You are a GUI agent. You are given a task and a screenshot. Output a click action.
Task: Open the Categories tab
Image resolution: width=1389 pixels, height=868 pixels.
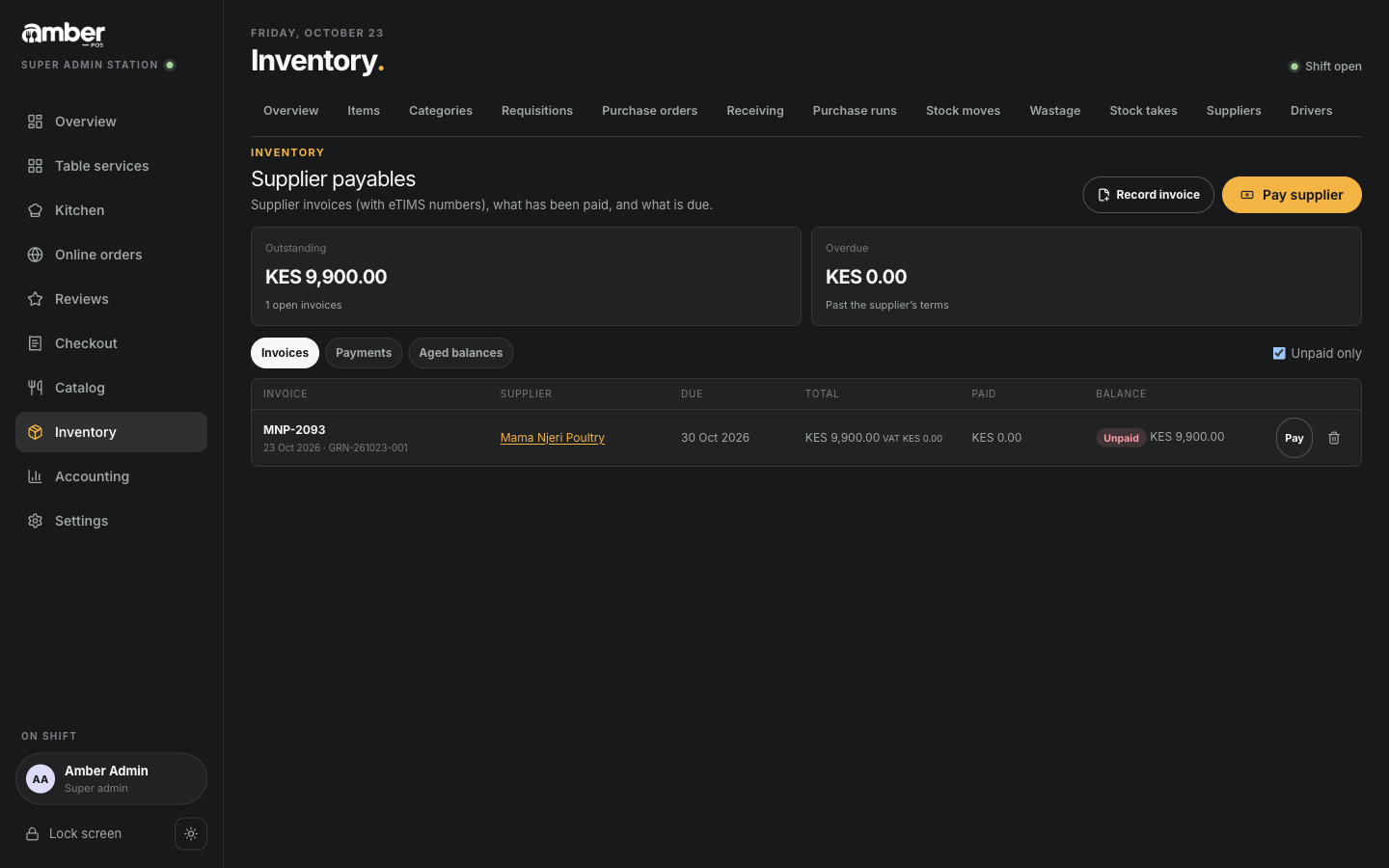441,111
